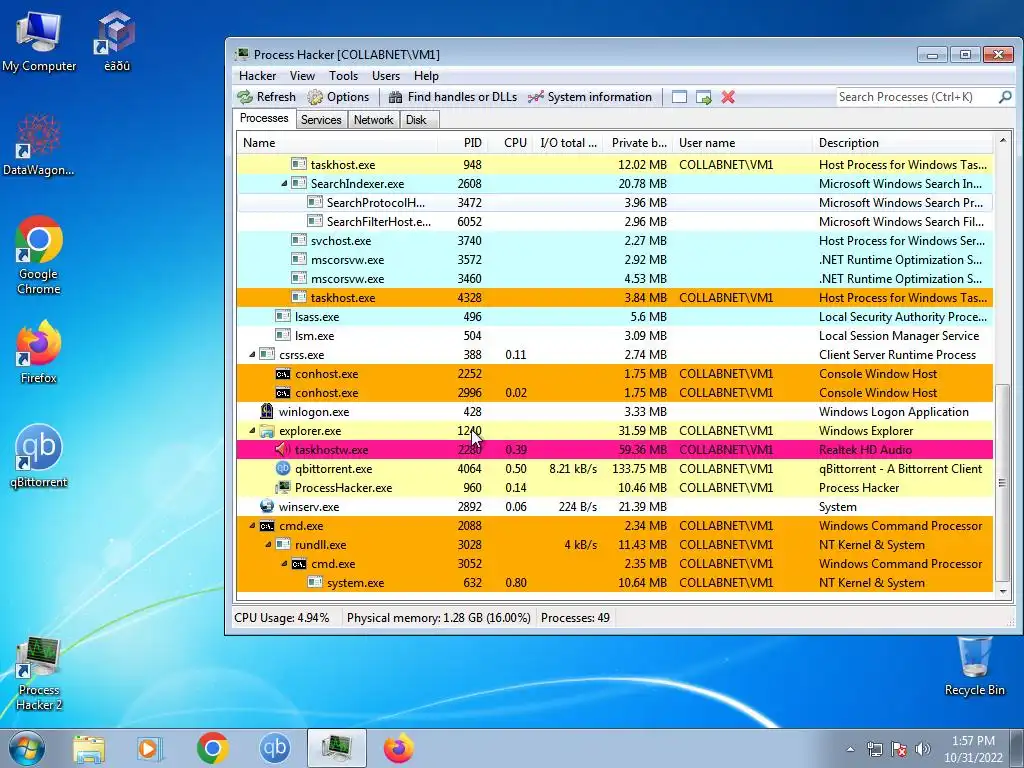Select the system.exe process row
The height and width of the screenshot is (768, 1024).
[x=615, y=583]
